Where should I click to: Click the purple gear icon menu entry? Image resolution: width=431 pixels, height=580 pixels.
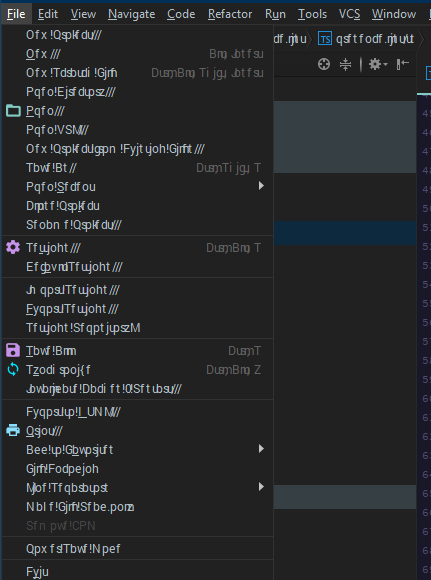coord(13,247)
